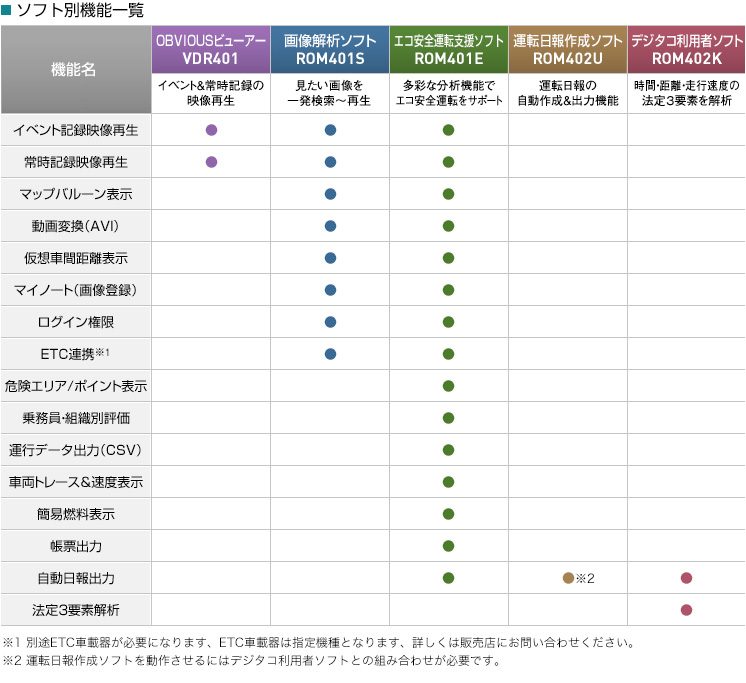Click the 多彩な分析機能でエコ安全運転をサポート description

point(449,93)
